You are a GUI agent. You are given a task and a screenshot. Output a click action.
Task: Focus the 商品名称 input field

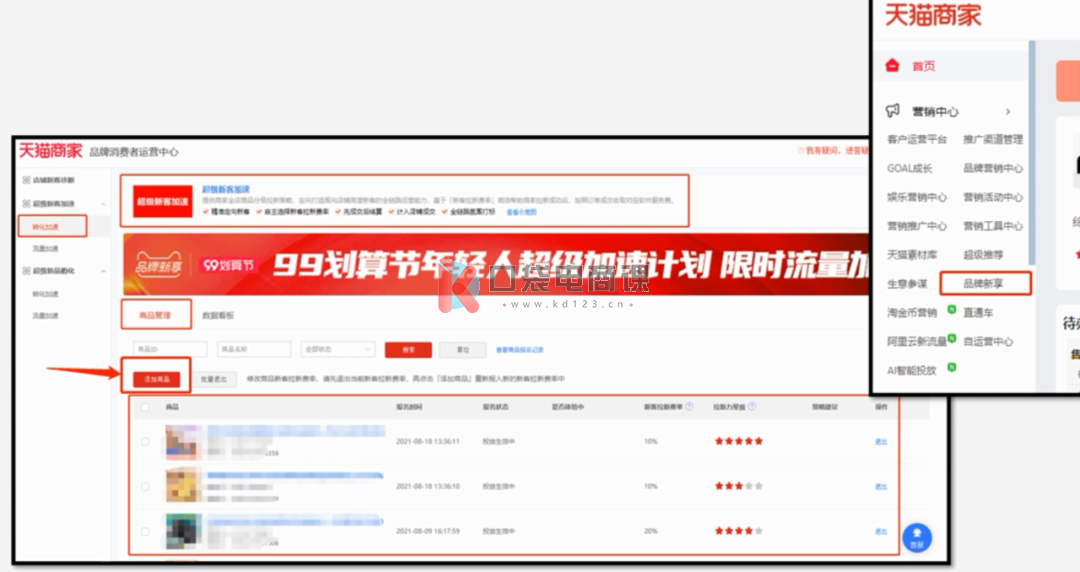(x=254, y=349)
